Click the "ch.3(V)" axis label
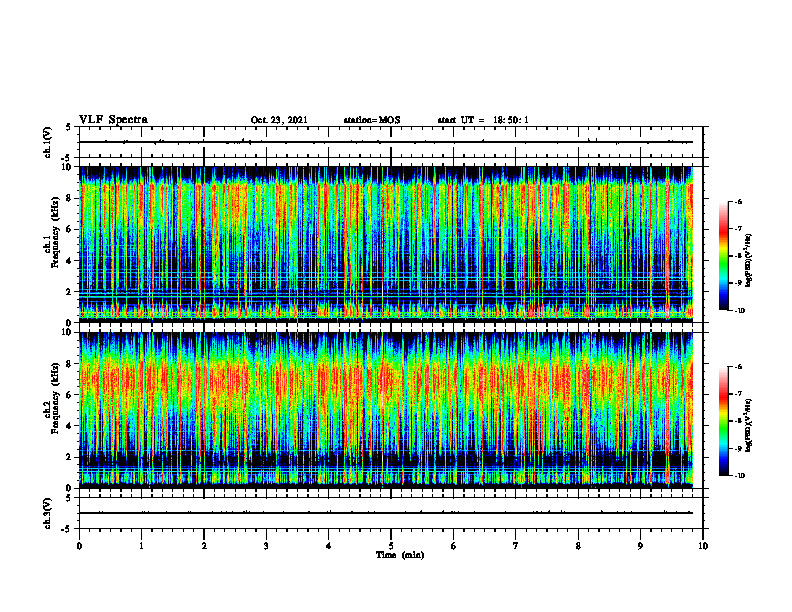792x612 pixels. (48, 514)
